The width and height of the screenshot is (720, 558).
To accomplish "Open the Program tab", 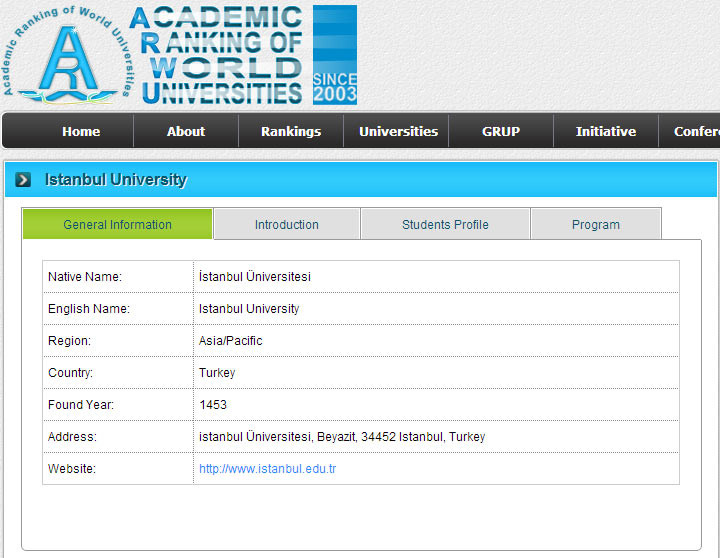I will [596, 225].
